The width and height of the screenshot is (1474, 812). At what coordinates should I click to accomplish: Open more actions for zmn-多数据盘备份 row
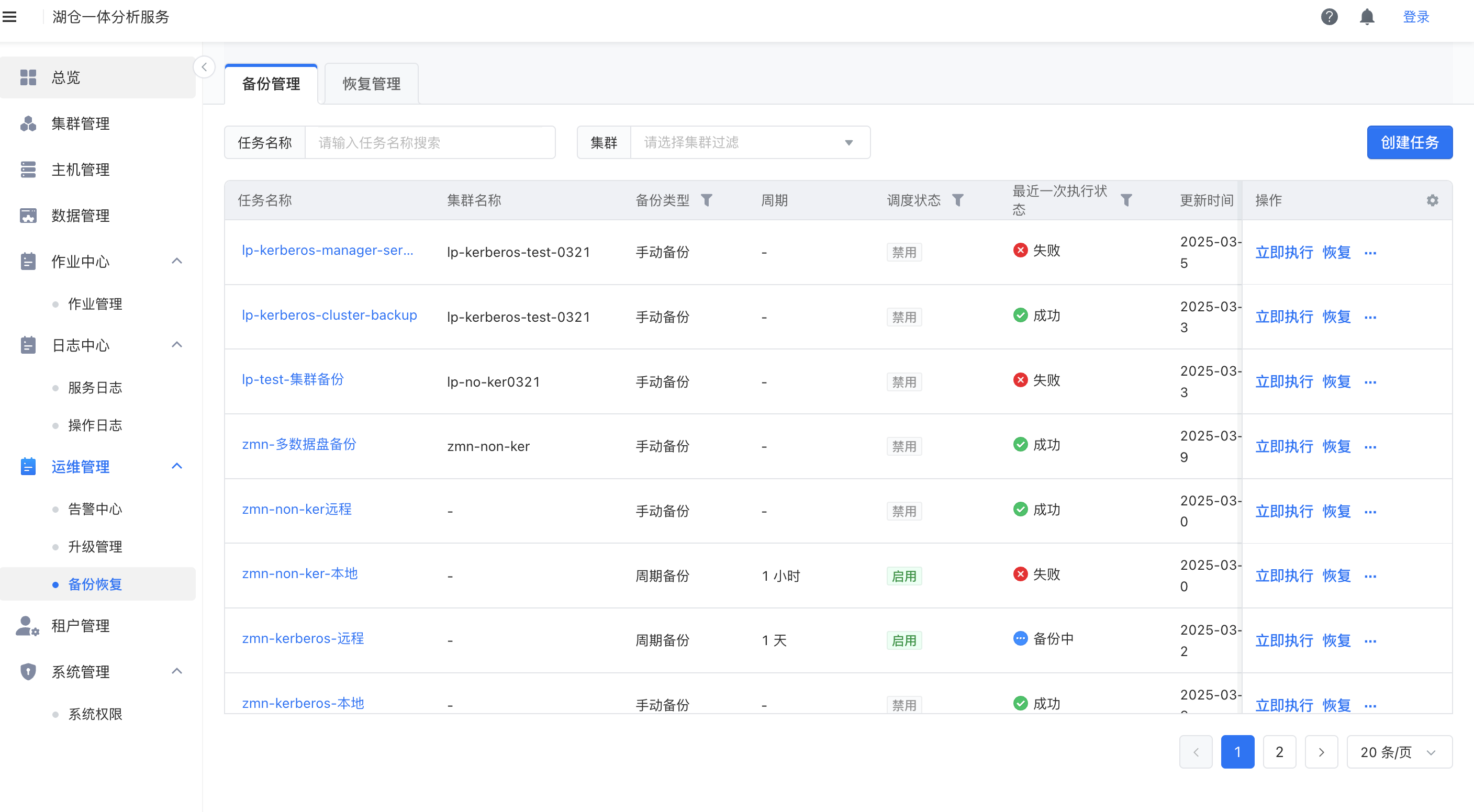[1370, 447]
